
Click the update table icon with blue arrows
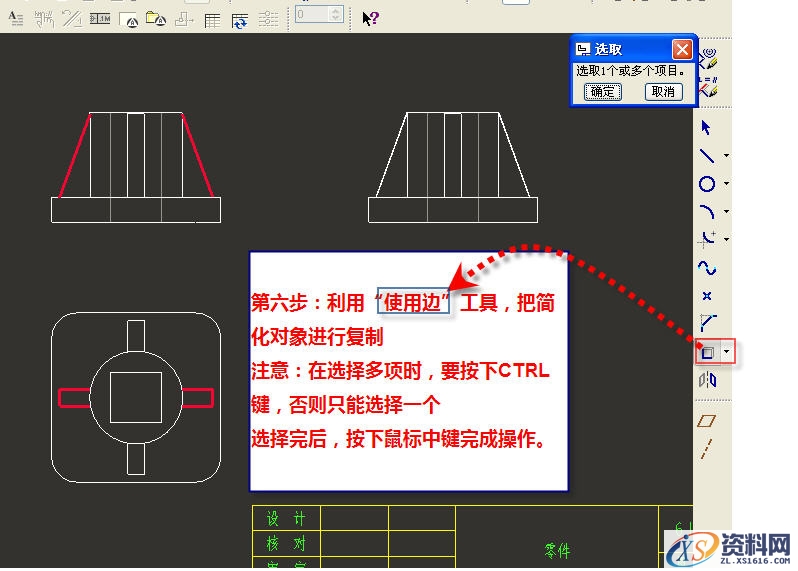click(240, 21)
